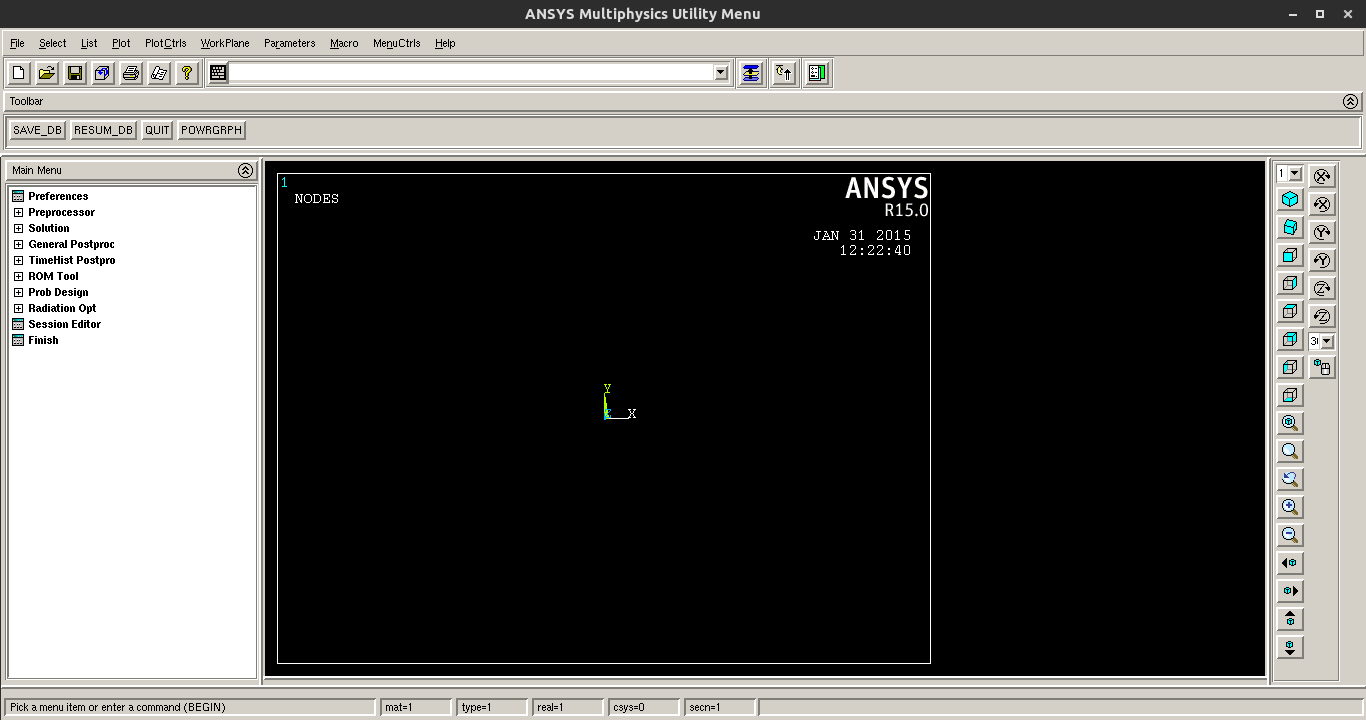This screenshot has width=1366, height=720.
Task: Click the New Analysis icon
Action: pyautogui.click(x=19, y=73)
